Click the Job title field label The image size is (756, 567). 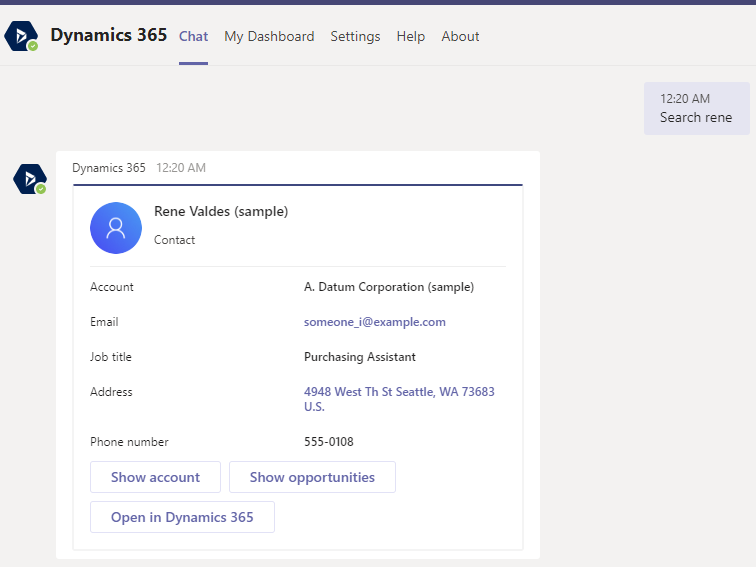pyautogui.click(x=111, y=357)
